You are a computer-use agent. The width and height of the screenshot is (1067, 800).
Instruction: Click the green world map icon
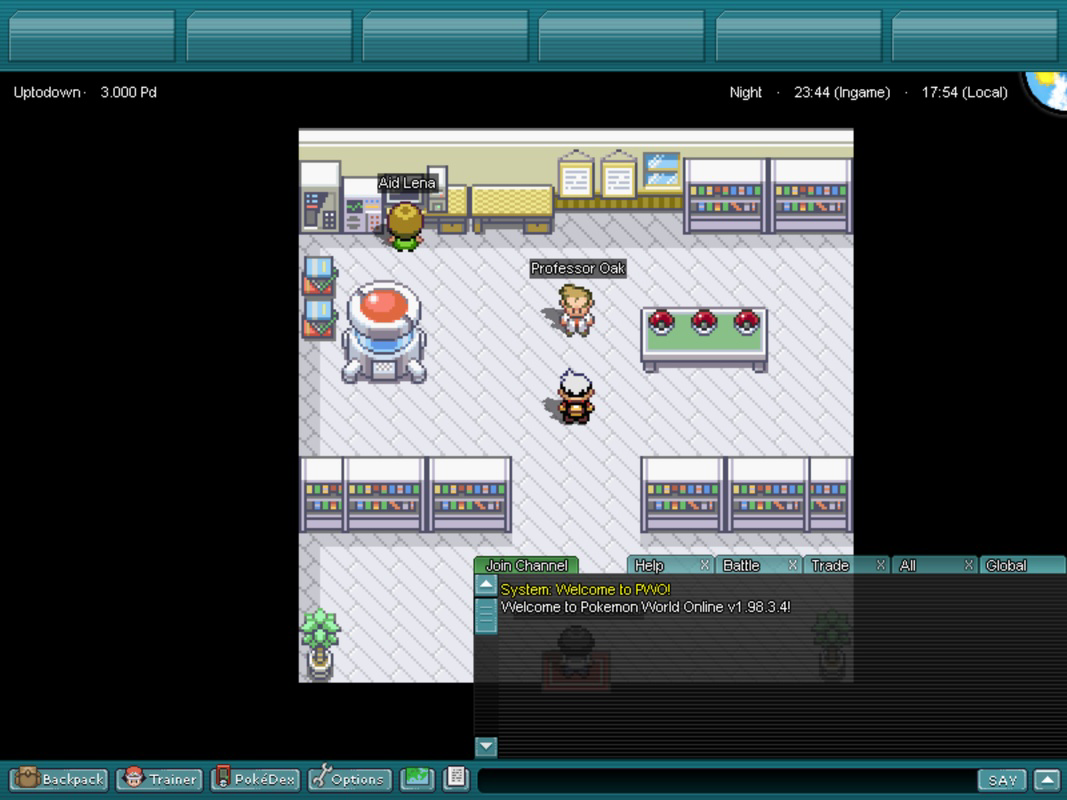[417, 778]
